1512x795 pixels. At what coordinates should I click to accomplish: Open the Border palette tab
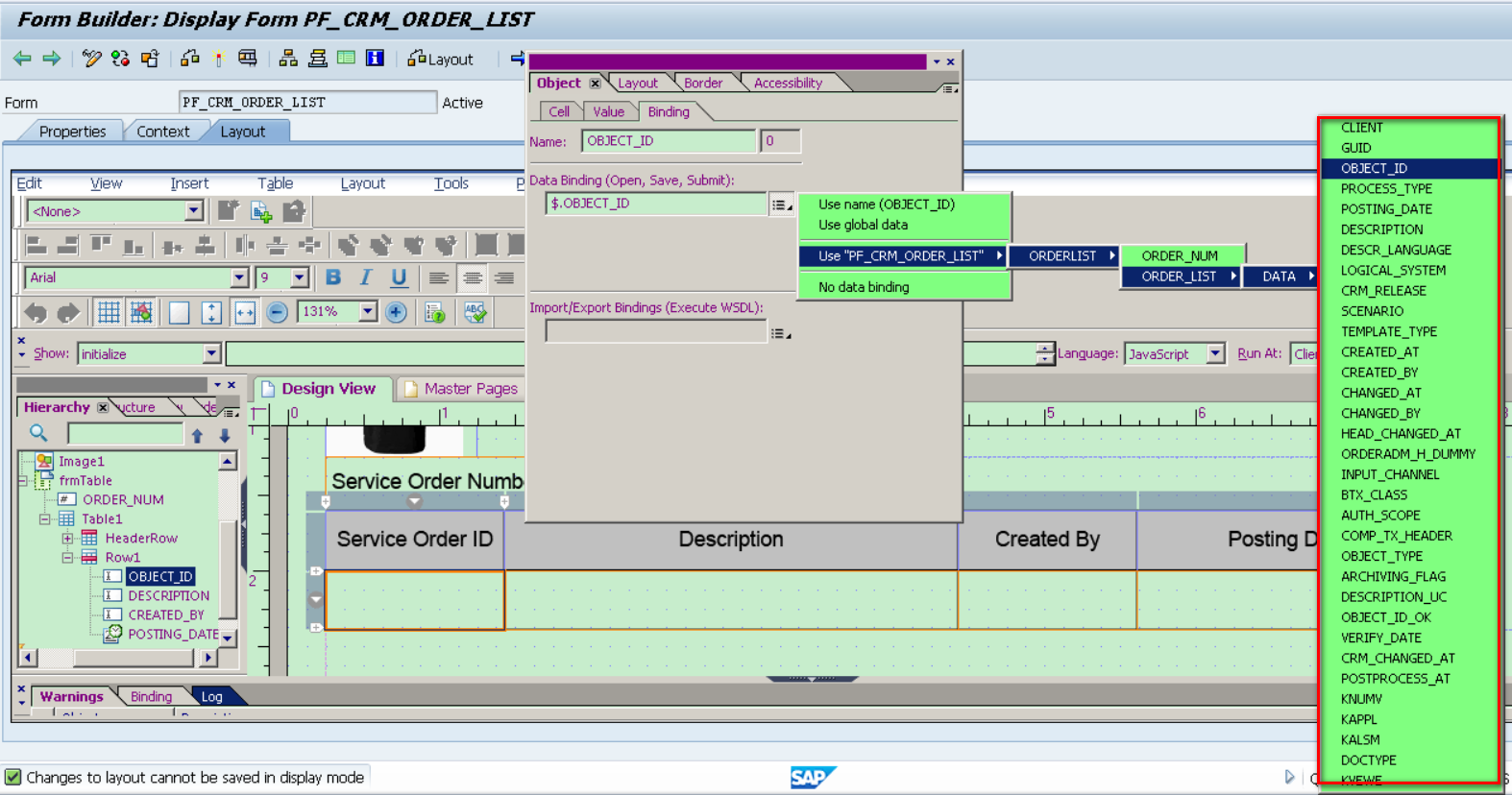point(703,84)
